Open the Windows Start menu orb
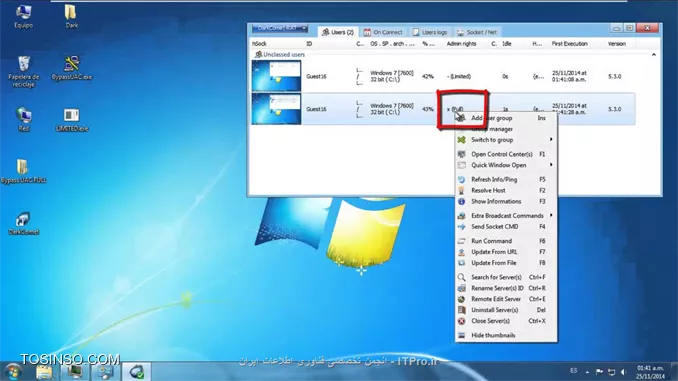This screenshot has width=678, height=381. point(13,371)
